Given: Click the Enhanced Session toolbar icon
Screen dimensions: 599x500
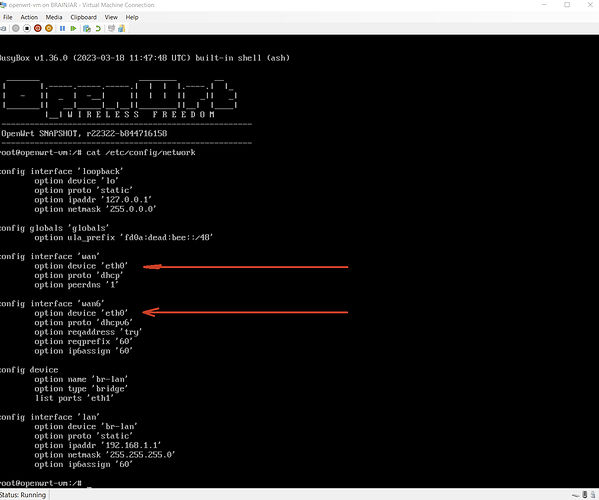Looking at the screenshot, I should point(111,28).
